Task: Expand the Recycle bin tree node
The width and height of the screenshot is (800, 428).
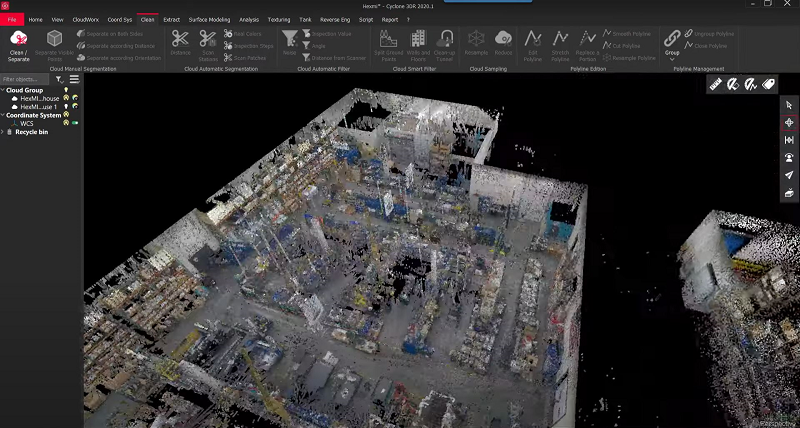Action: [x=3, y=131]
